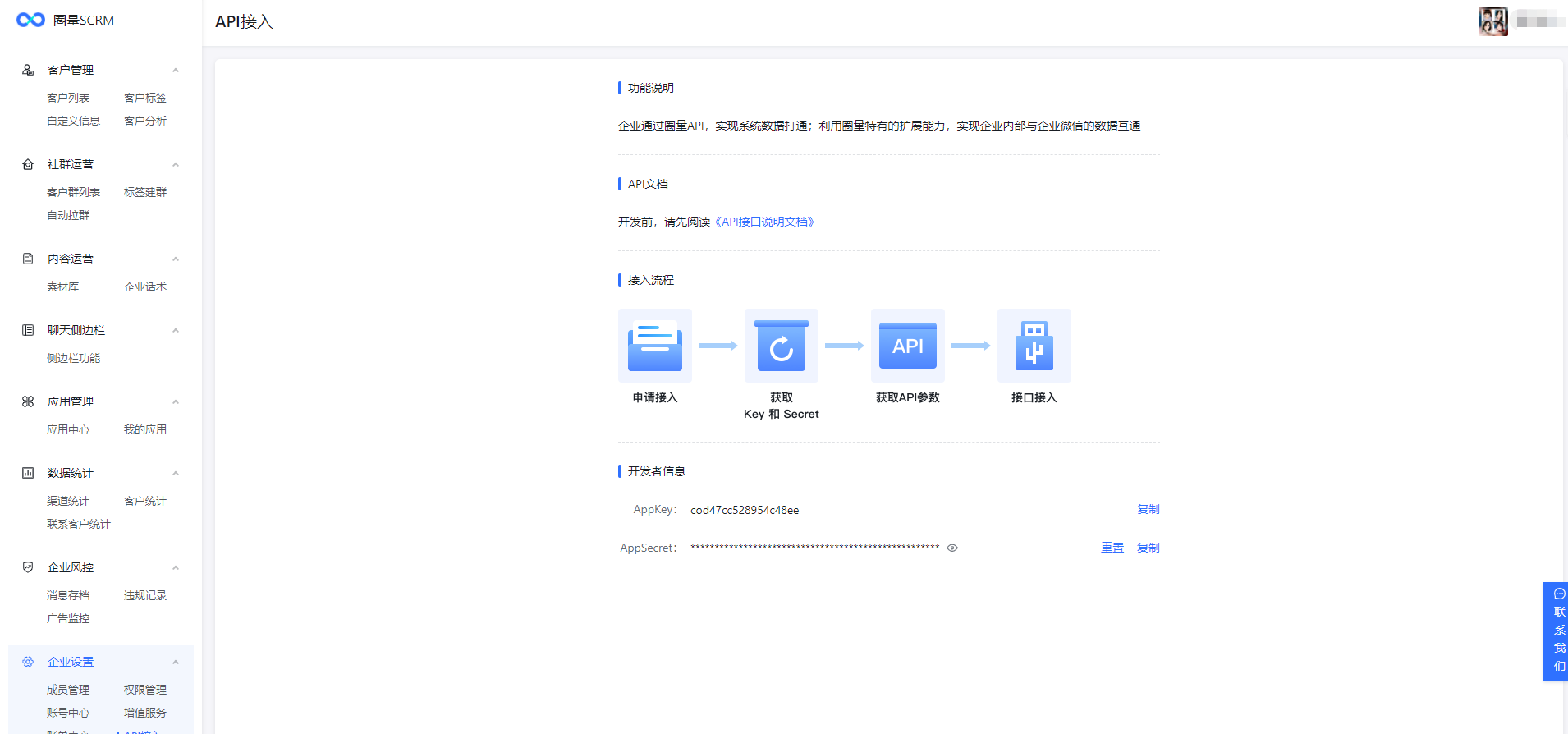
Task: Open 客户列表 in the sidebar
Action: click(68, 98)
